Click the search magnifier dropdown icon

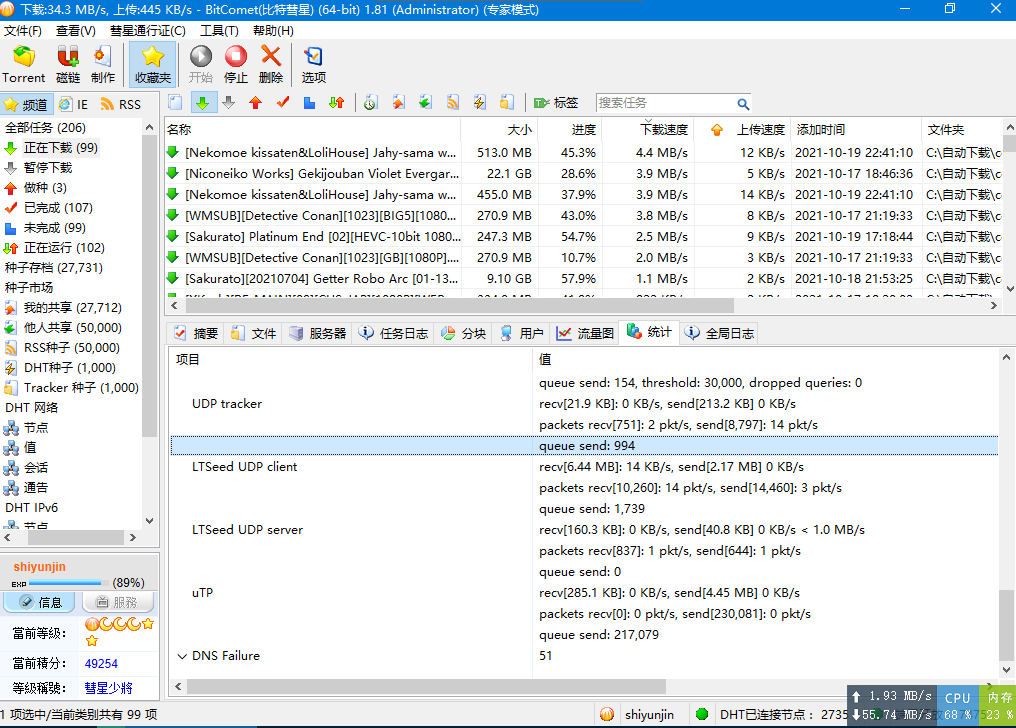point(743,103)
